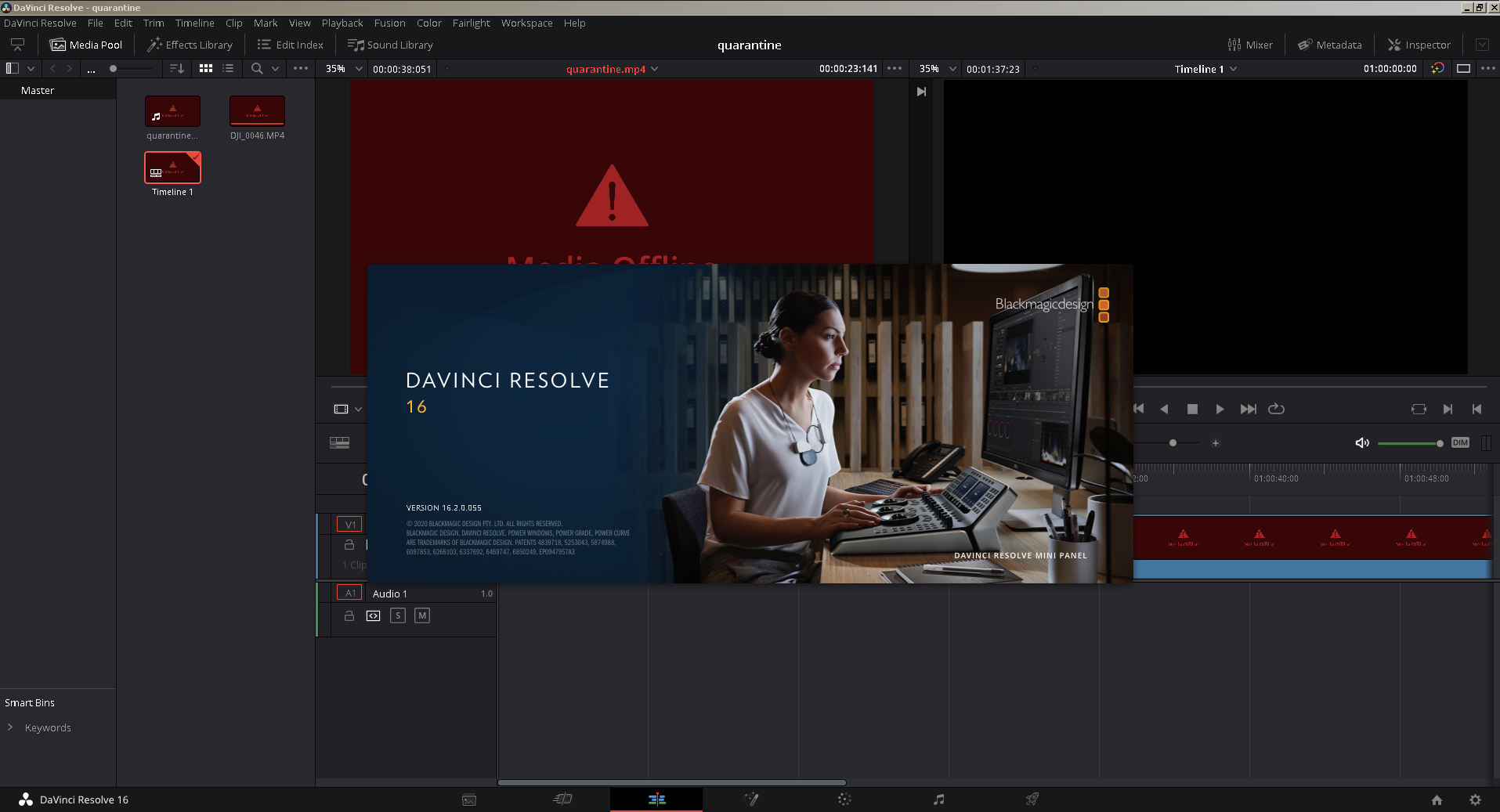The width and height of the screenshot is (1500, 812).
Task: Adjust the green viewer volume slider
Action: (1410, 443)
